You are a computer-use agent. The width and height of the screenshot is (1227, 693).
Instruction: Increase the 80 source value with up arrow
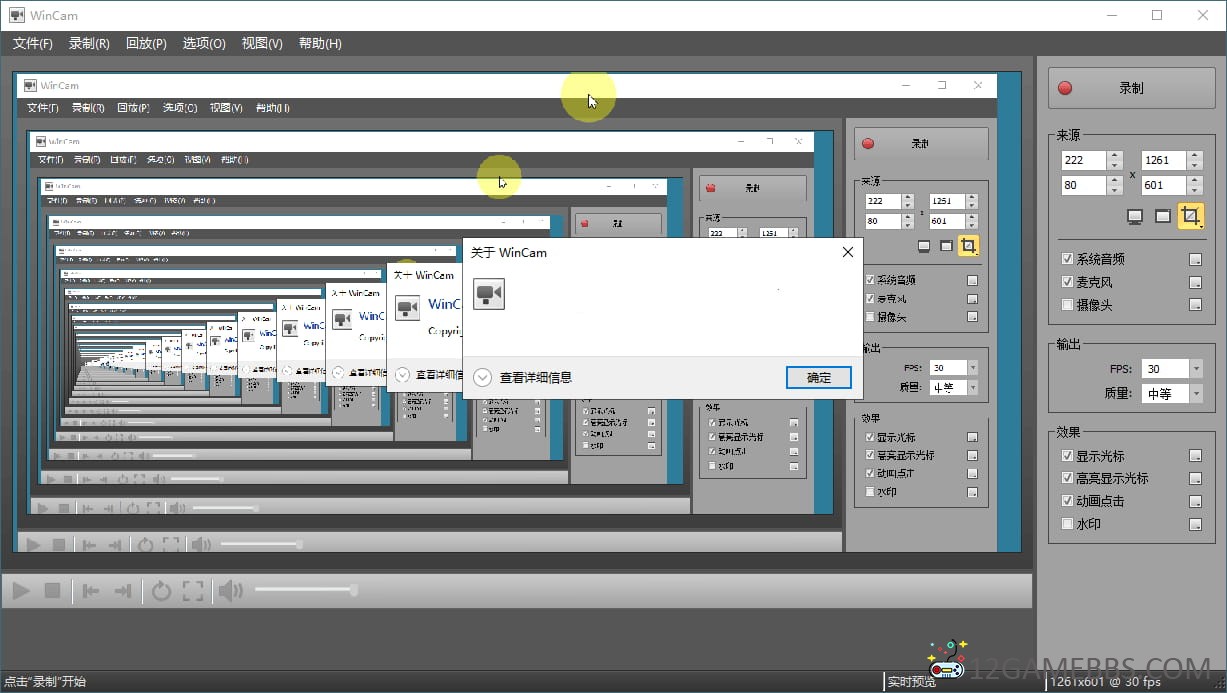tap(1115, 180)
